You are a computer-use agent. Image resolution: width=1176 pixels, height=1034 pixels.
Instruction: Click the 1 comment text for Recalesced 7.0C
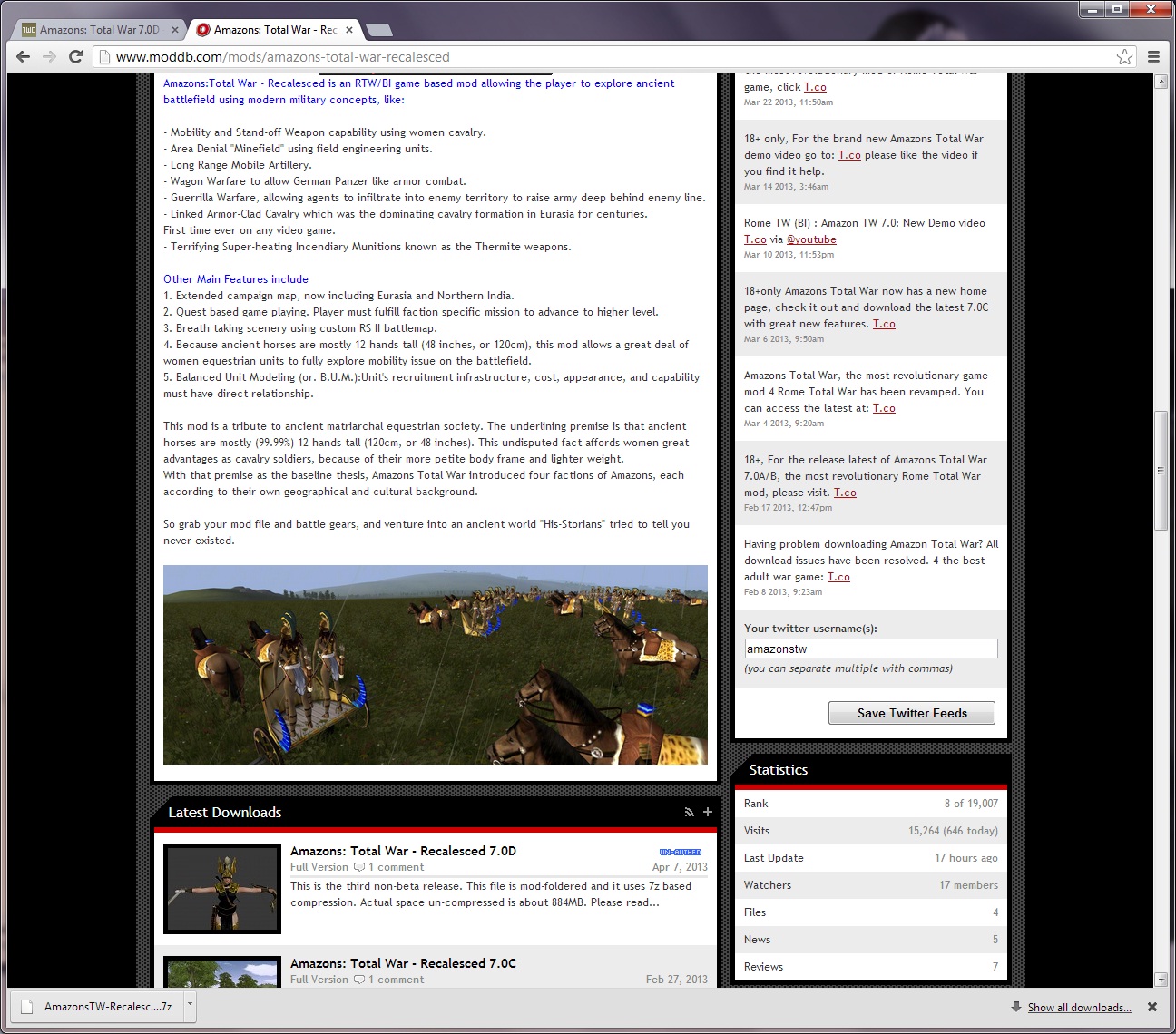(x=396, y=980)
